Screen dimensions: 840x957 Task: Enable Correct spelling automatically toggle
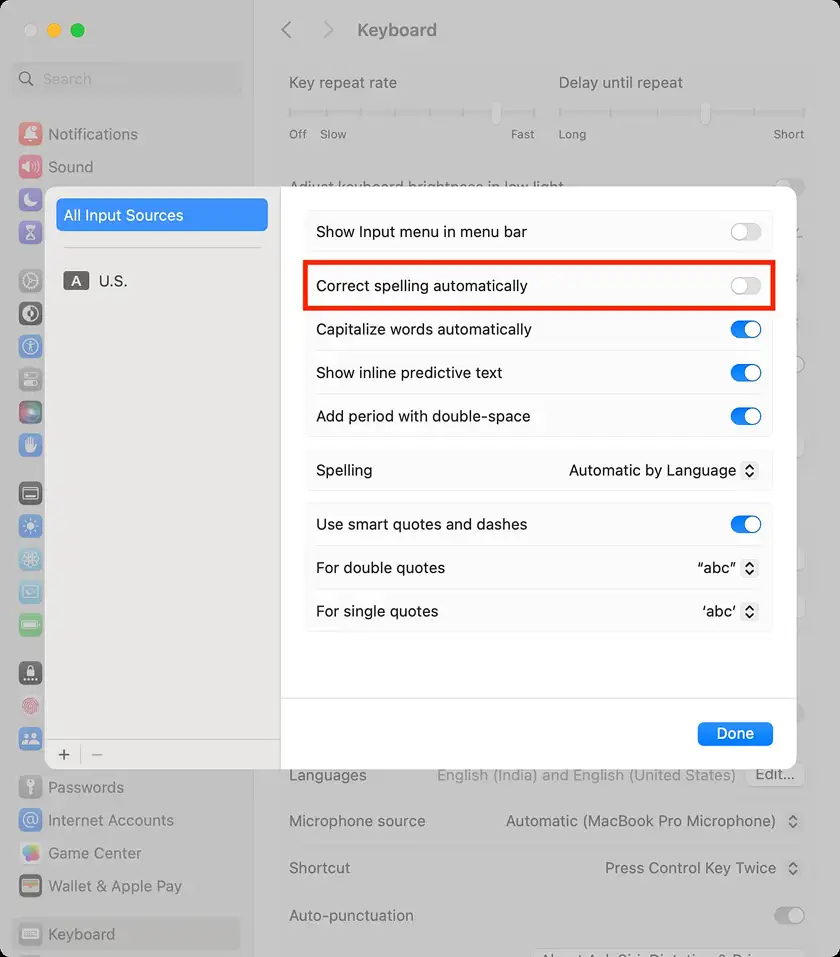(745, 286)
